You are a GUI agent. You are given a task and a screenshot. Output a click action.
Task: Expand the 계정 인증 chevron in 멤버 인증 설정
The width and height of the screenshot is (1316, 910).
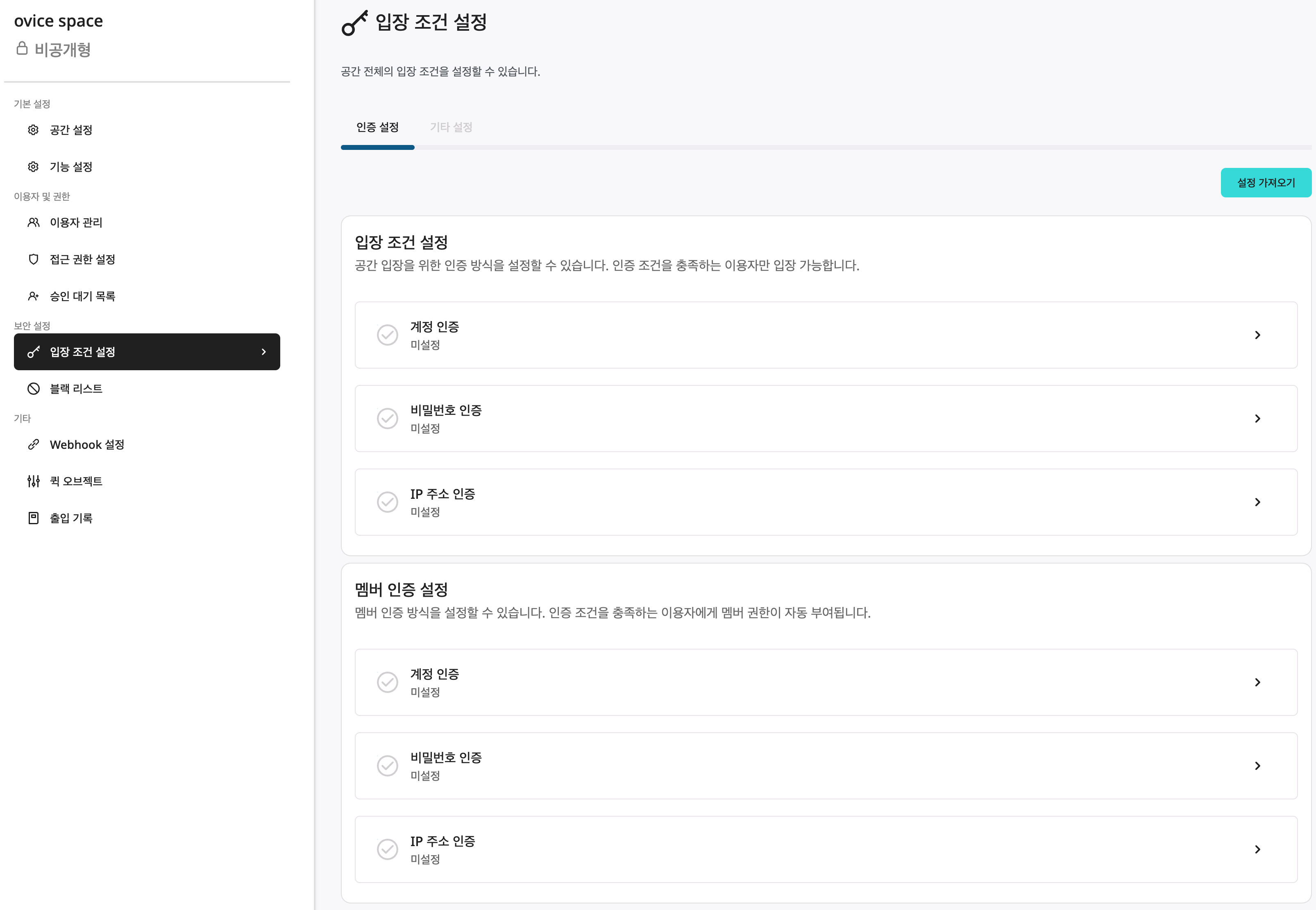[1257, 682]
